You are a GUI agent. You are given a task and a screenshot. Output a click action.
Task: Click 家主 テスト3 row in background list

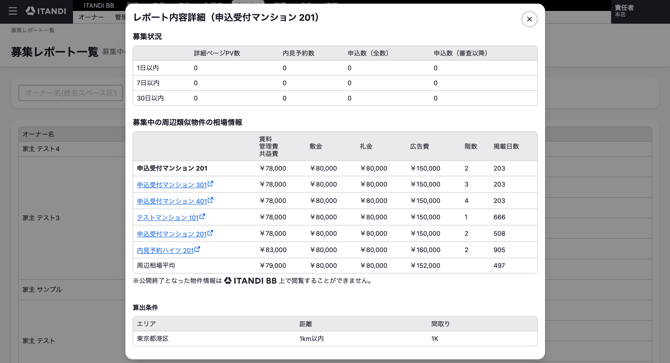pyautogui.click(x=41, y=218)
